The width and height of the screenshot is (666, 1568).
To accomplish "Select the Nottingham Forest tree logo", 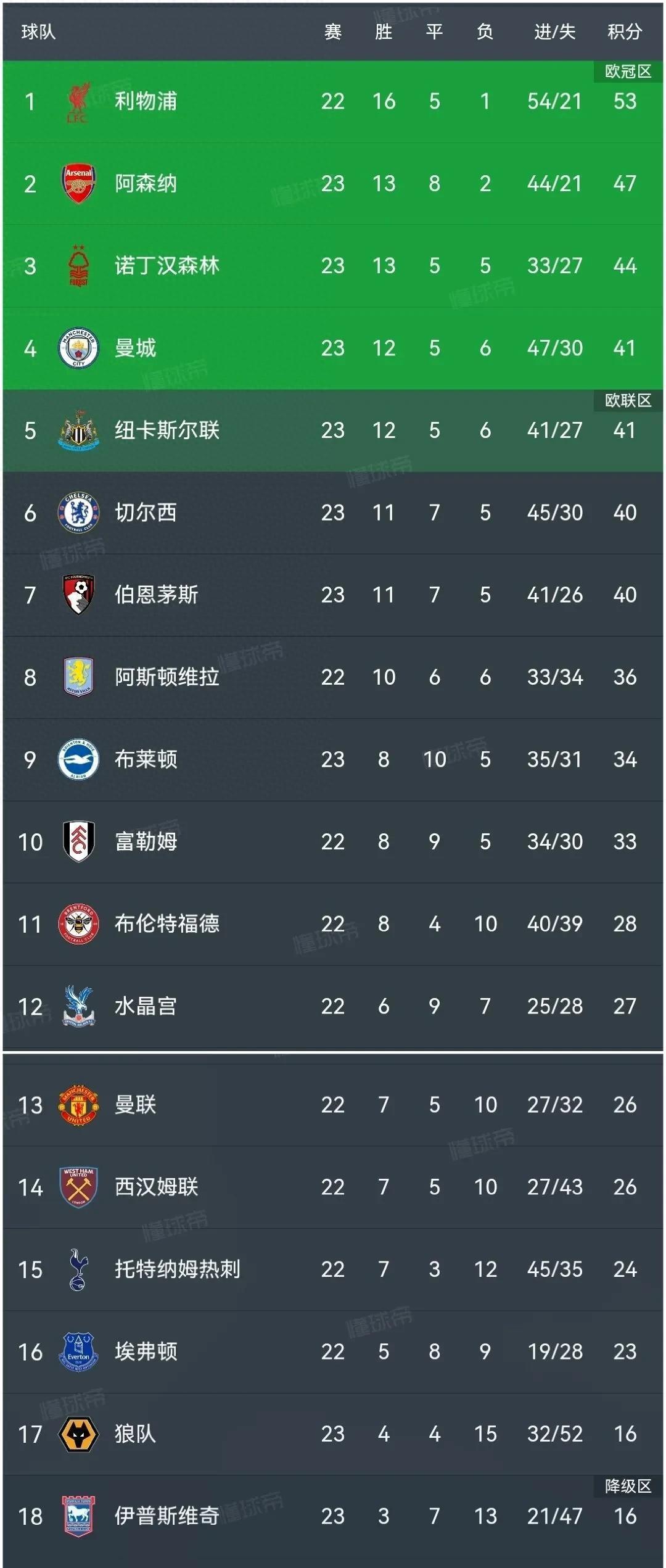I will pyautogui.click(x=78, y=266).
